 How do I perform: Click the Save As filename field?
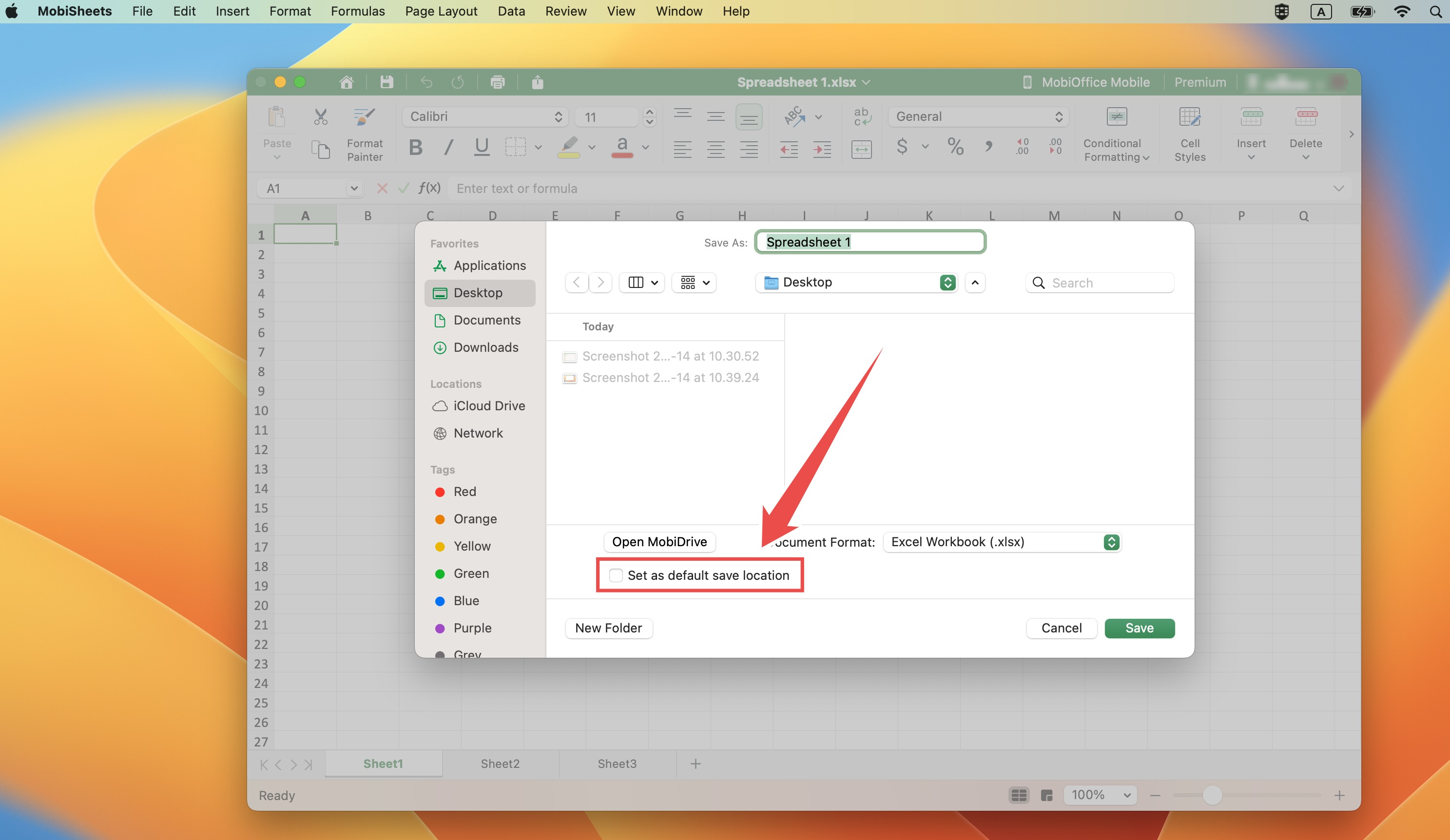(x=870, y=242)
